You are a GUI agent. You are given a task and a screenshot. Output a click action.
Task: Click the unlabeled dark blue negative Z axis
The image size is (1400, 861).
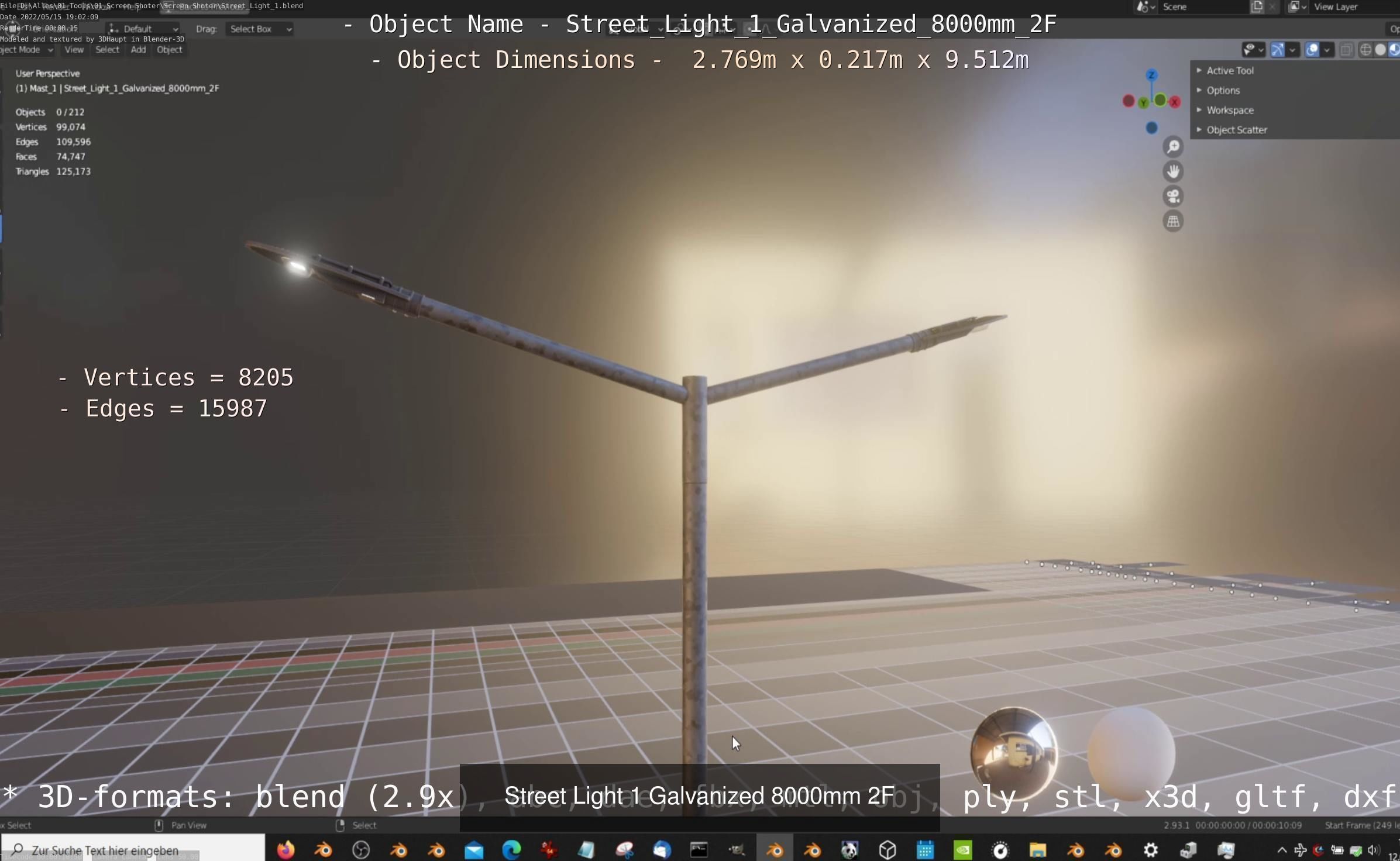pyautogui.click(x=1151, y=128)
